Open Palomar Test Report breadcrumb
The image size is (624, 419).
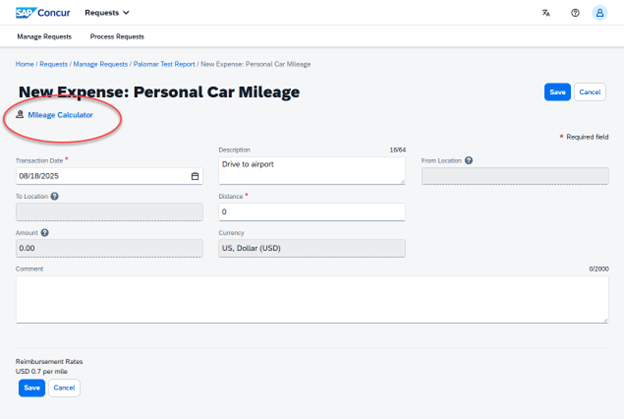click(x=164, y=64)
